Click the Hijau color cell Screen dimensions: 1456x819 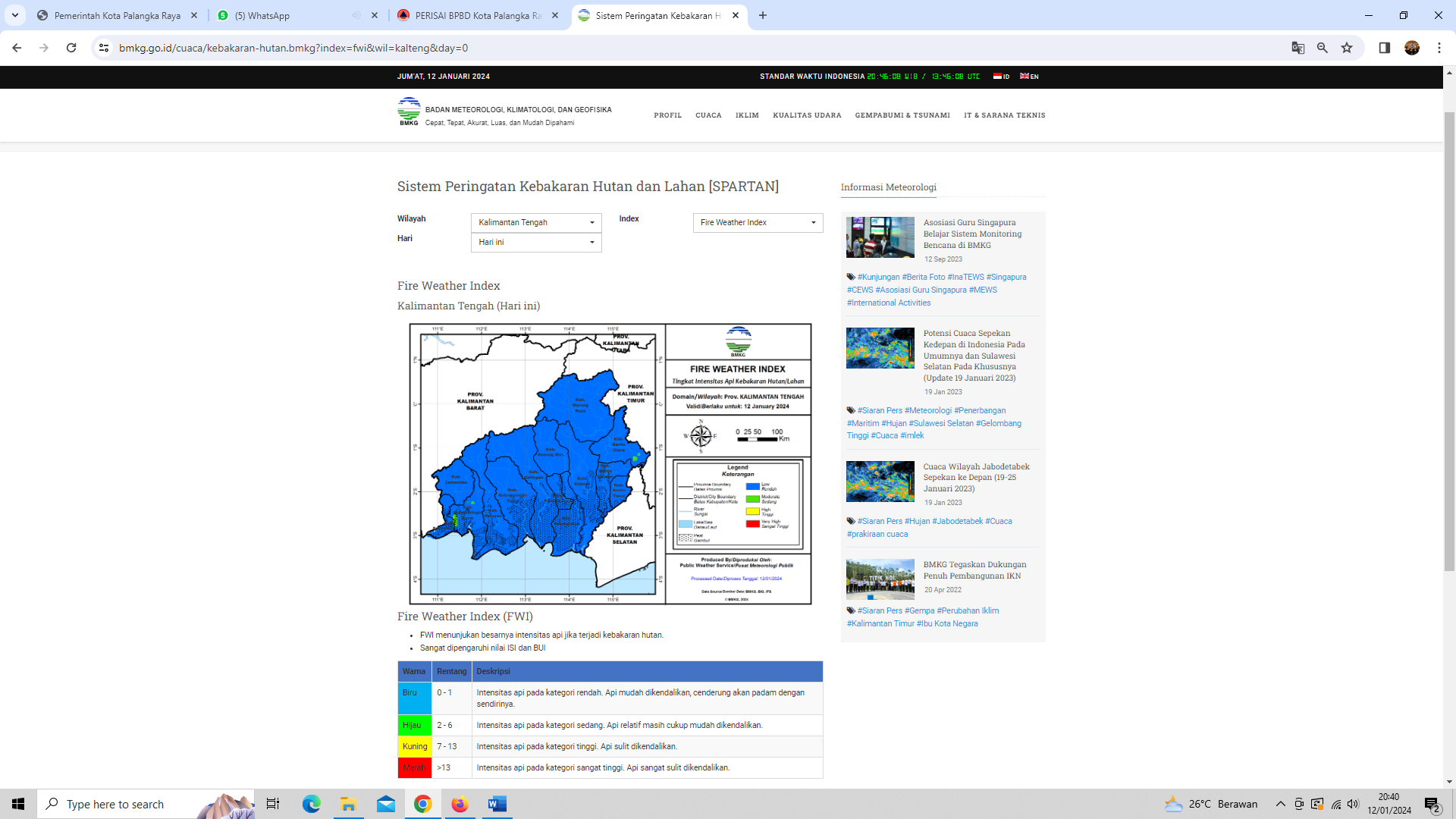click(x=414, y=726)
